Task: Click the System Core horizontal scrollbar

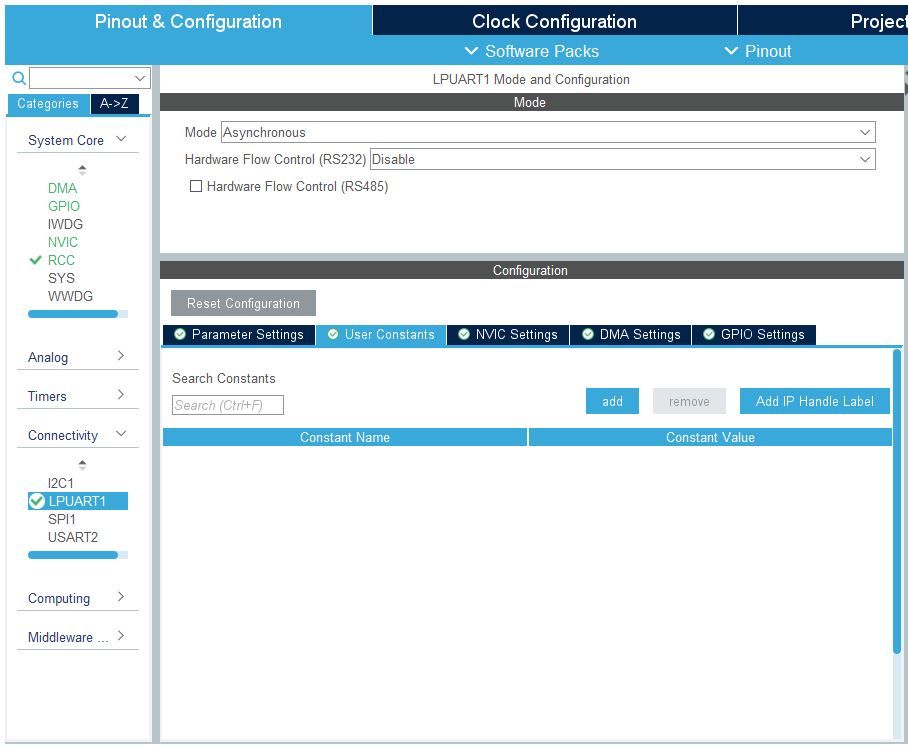Action: click(73, 314)
